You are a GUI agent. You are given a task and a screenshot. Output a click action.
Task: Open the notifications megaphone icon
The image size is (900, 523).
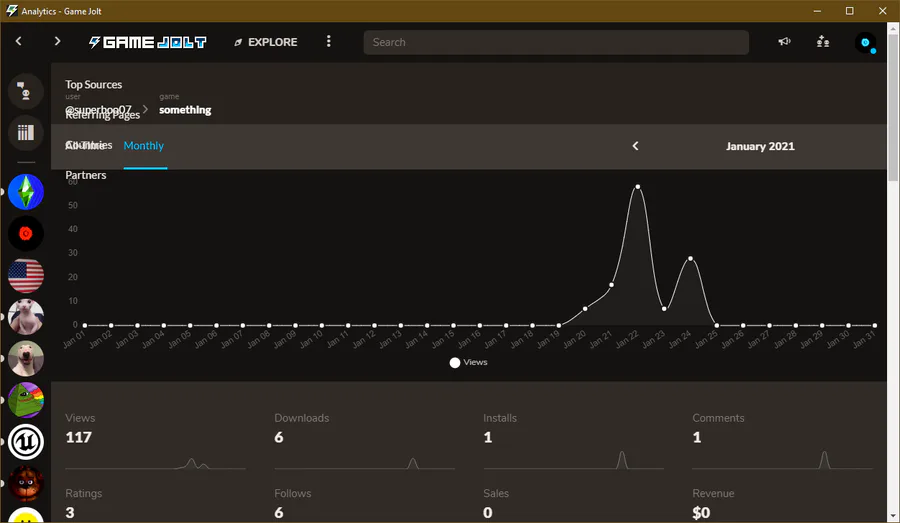pos(784,41)
